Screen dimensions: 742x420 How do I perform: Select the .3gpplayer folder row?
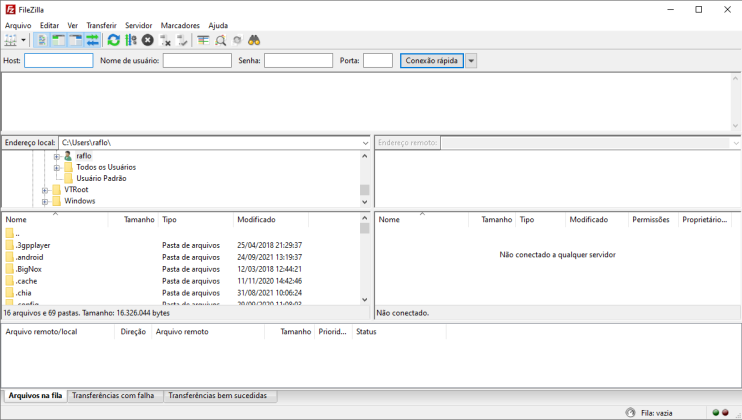(182, 245)
